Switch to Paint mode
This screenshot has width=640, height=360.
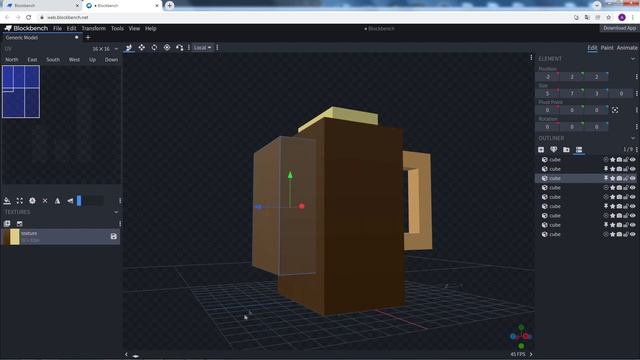pyautogui.click(x=607, y=48)
